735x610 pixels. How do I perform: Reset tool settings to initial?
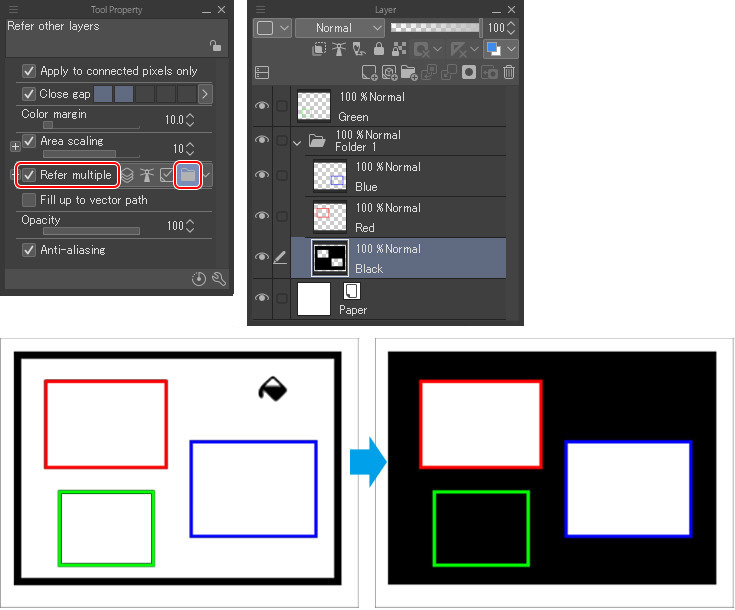tap(199, 279)
